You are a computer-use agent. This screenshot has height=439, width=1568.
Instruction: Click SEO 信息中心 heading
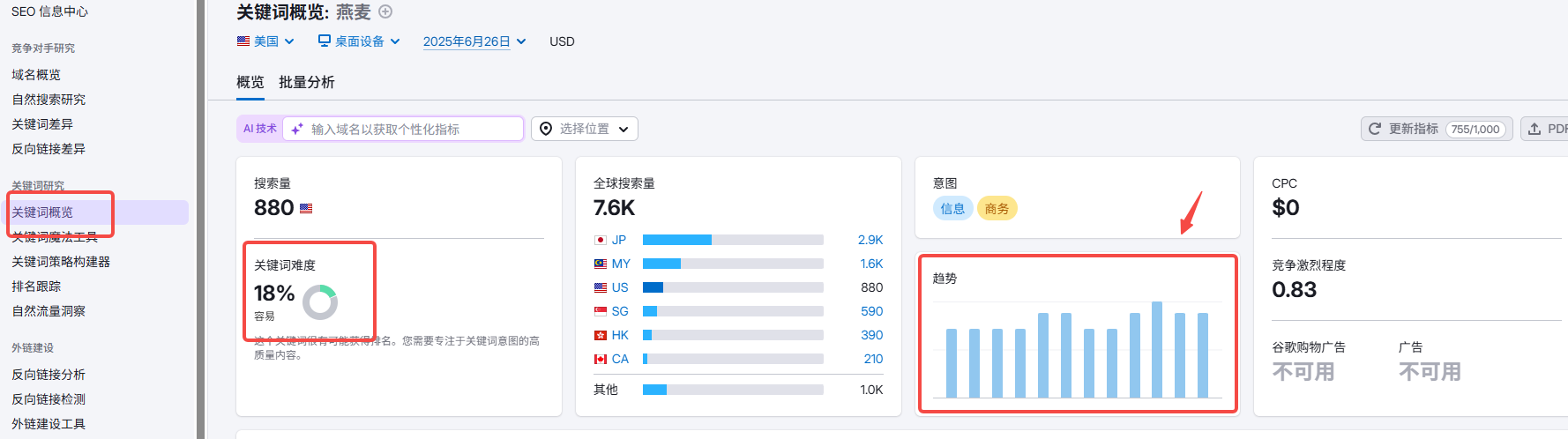tap(49, 11)
